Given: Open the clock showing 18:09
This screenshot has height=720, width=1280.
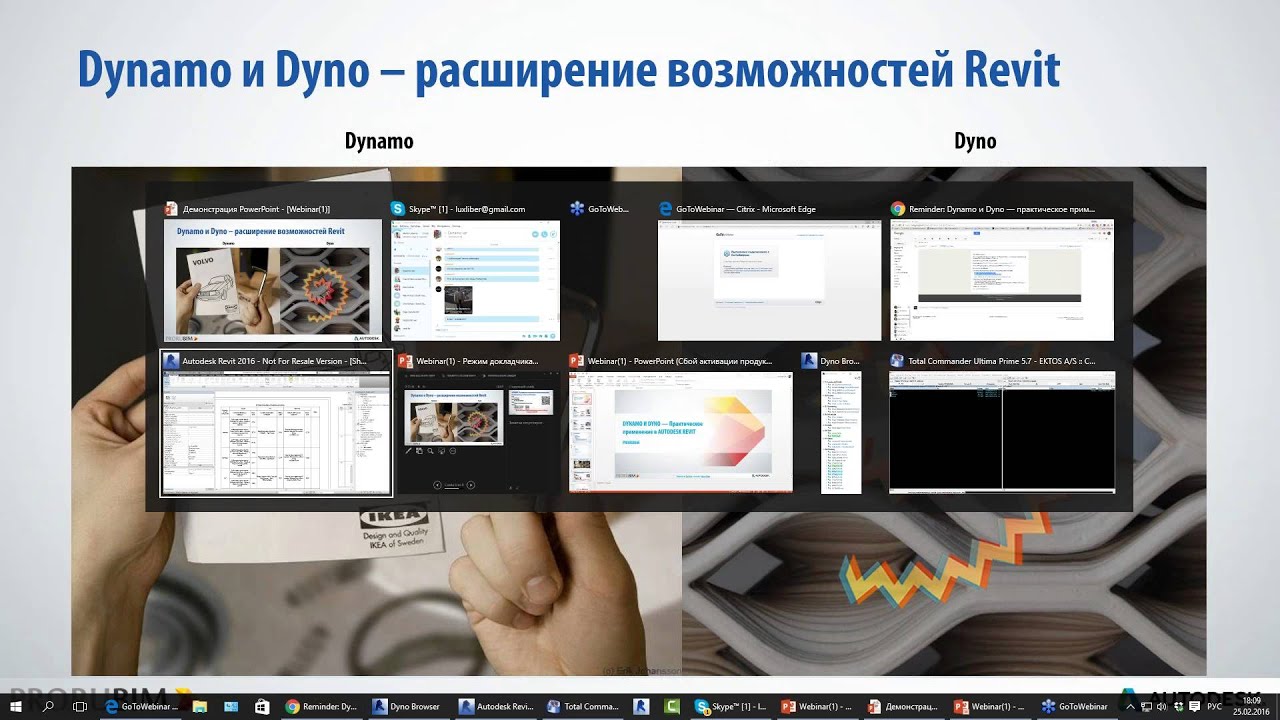Looking at the screenshot, I should (1251, 706).
